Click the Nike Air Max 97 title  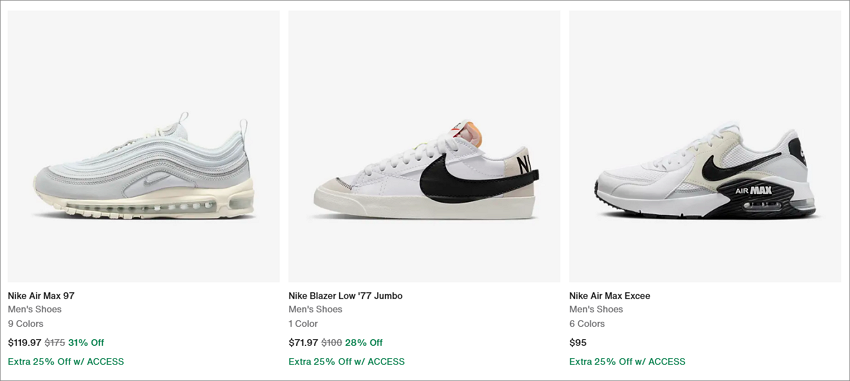(41, 296)
